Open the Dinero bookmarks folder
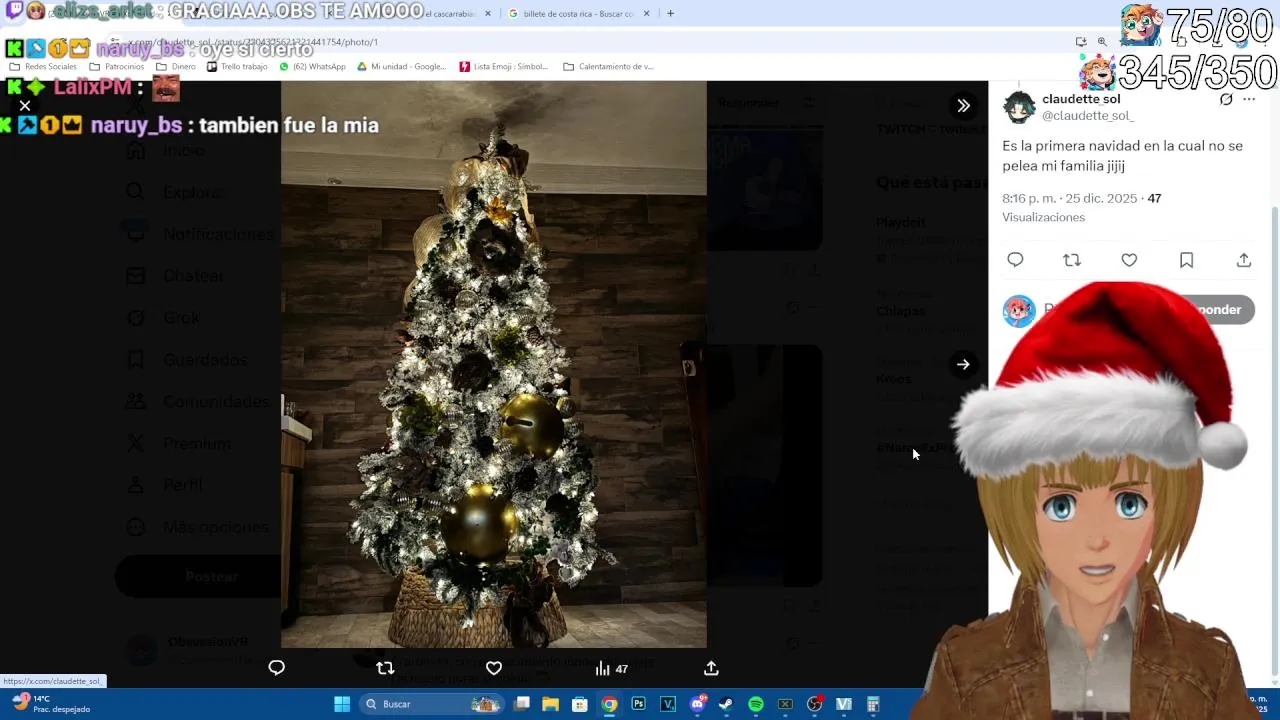Screen dimensions: 1280x720 pos(176,67)
